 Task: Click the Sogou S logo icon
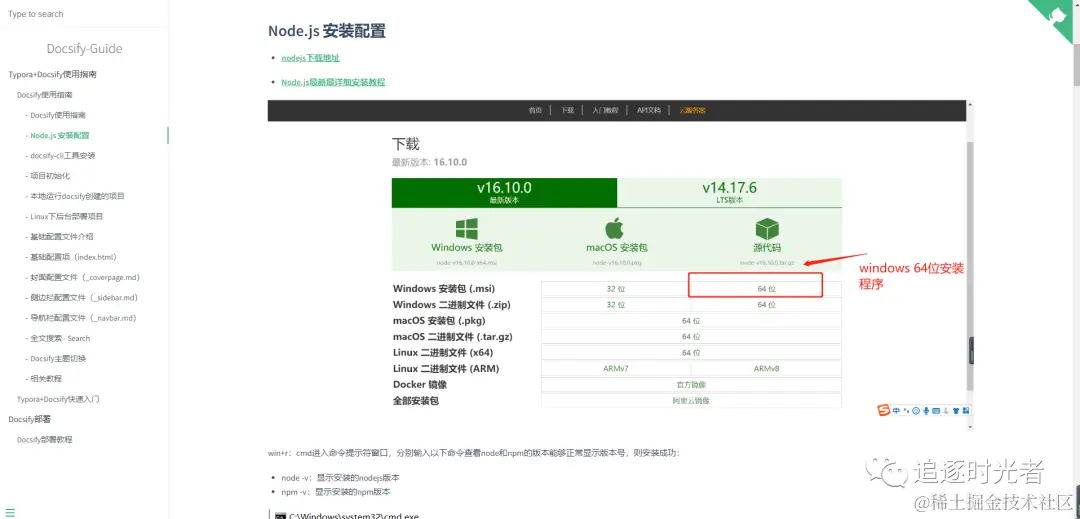pos(884,410)
